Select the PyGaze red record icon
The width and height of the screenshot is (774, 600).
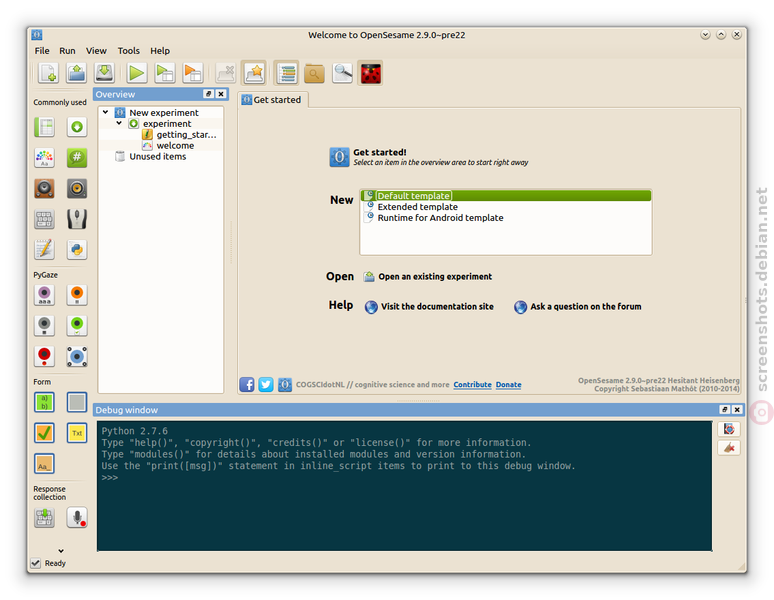[x=44, y=356]
